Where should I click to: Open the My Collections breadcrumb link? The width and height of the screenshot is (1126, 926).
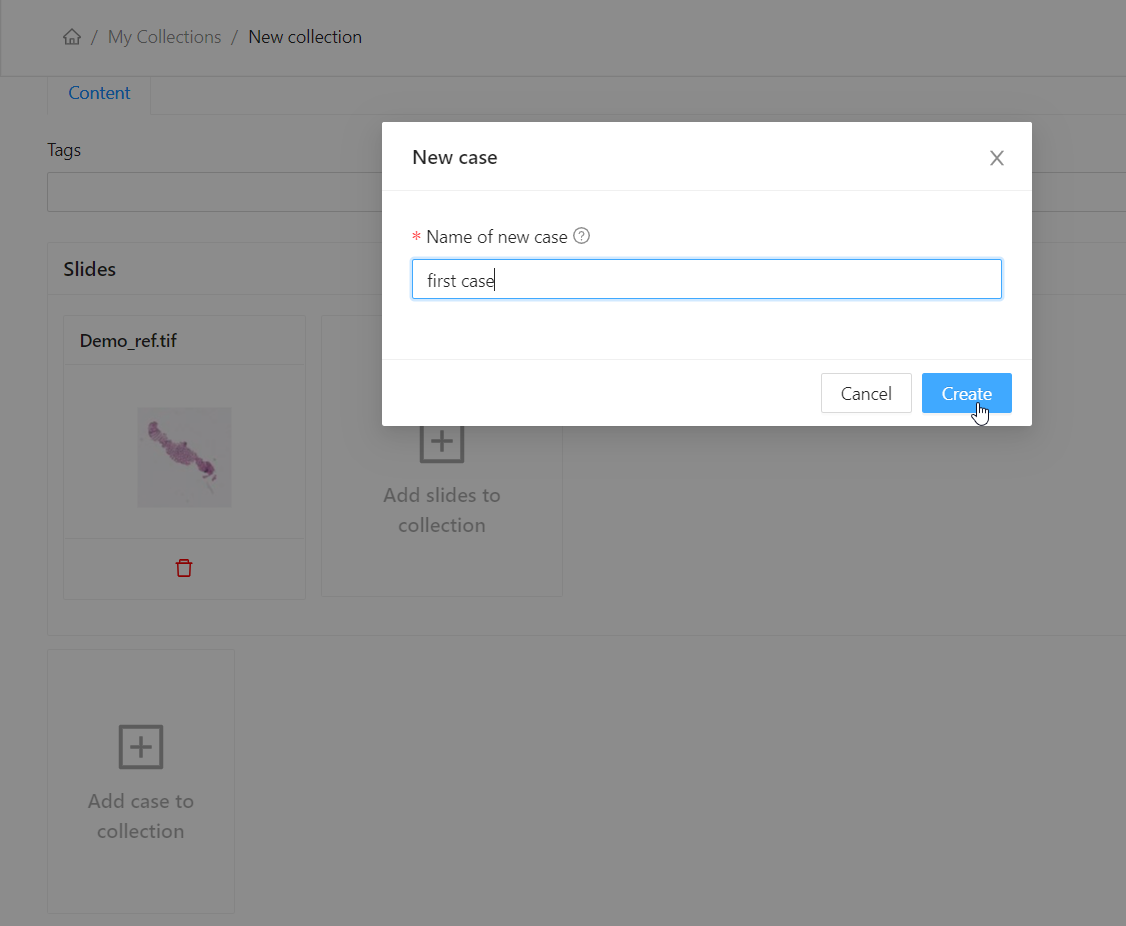(x=164, y=37)
